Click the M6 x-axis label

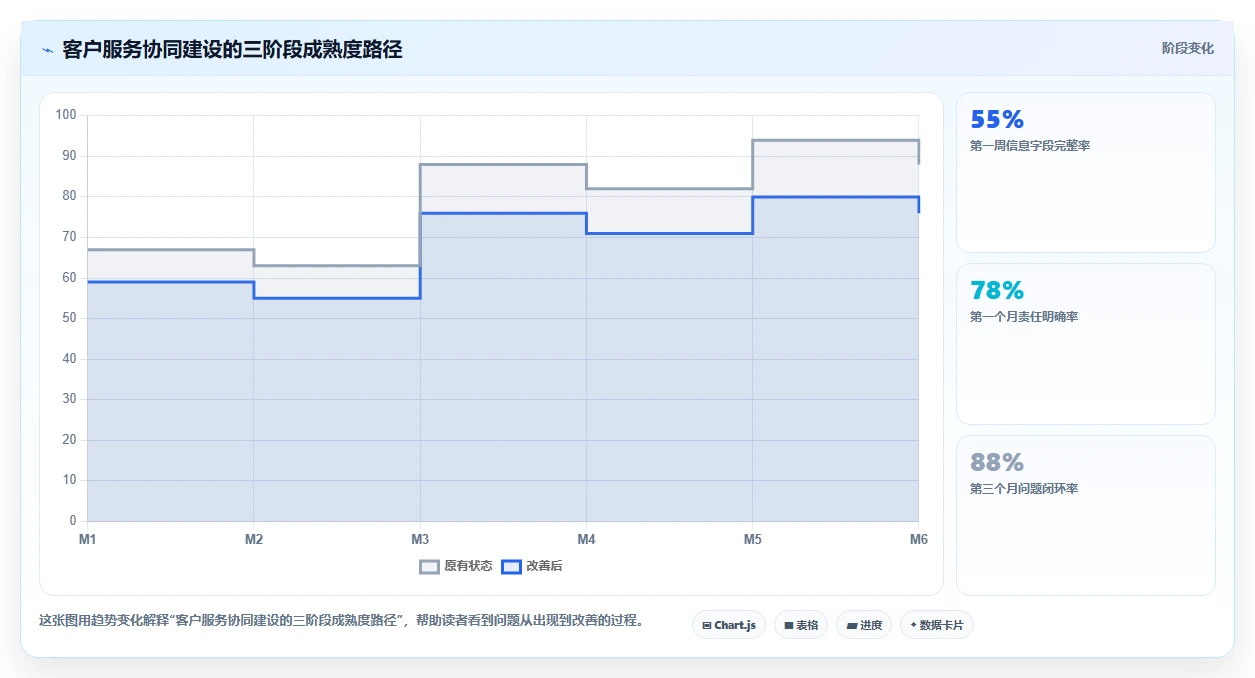point(918,540)
